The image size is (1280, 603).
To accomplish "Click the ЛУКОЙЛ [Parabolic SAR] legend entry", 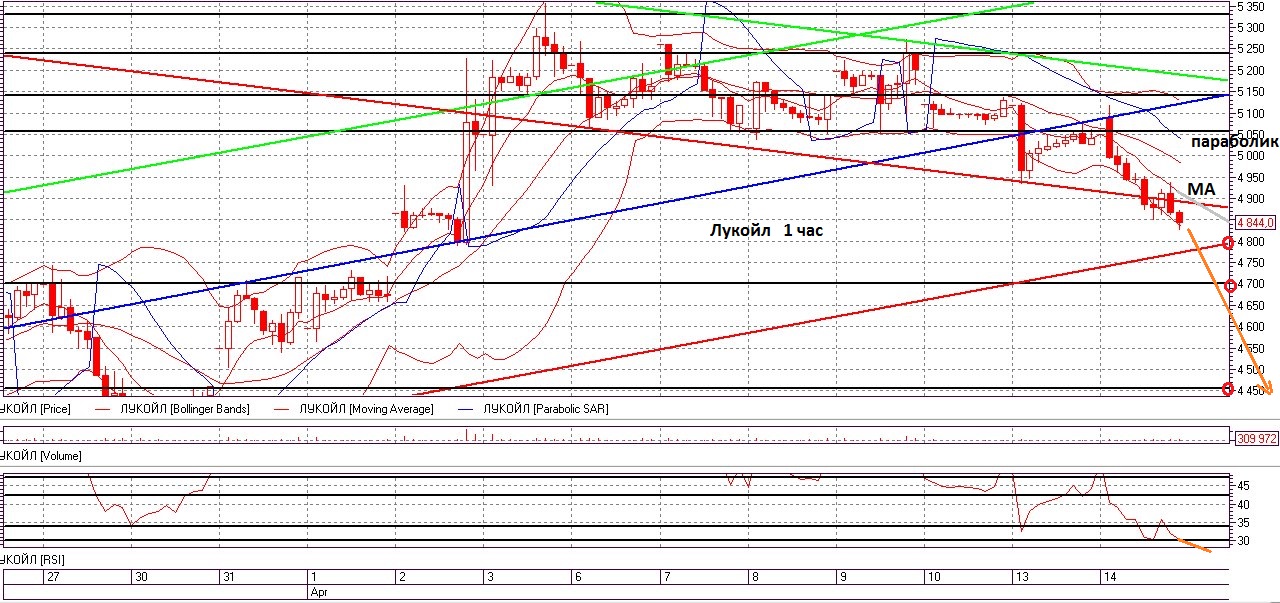I will tap(545, 409).
